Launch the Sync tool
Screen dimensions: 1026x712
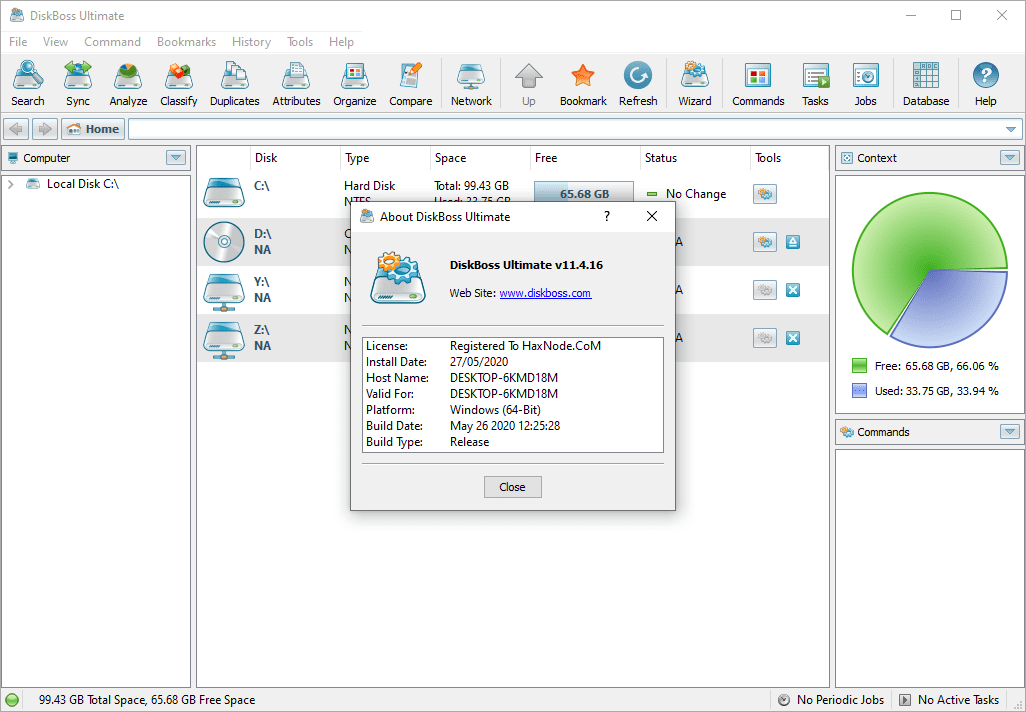coord(78,83)
